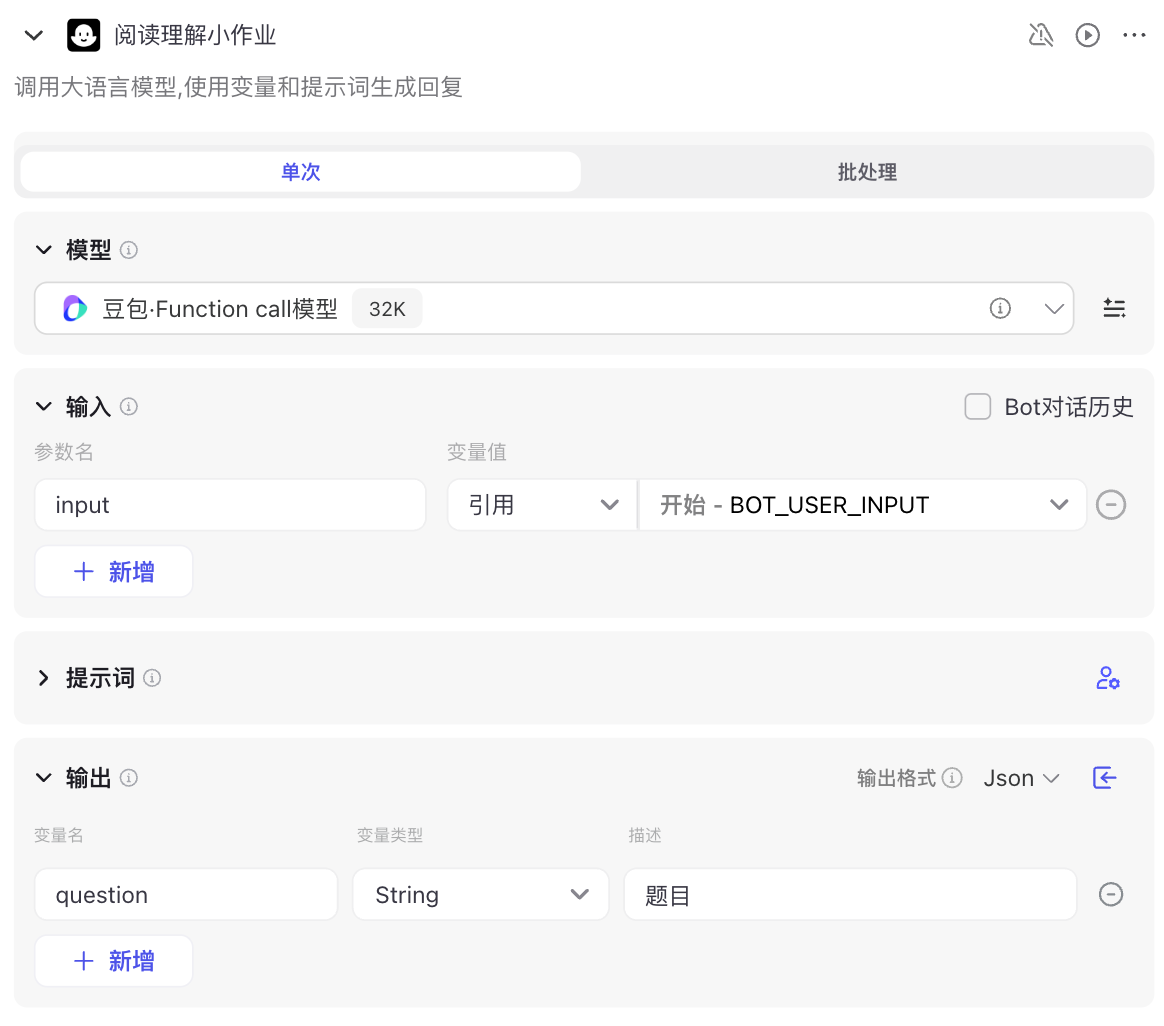Open model parameter settings sliders icon
The width and height of the screenshot is (1164, 1026).
(1114, 308)
